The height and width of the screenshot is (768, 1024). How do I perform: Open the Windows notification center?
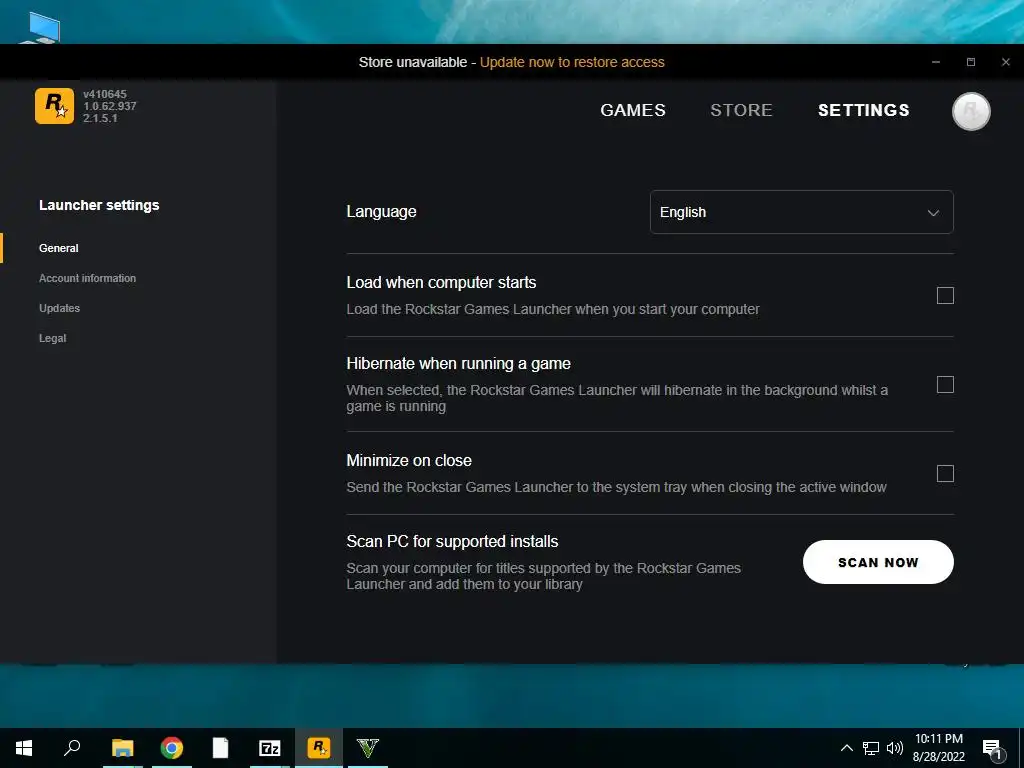993,748
